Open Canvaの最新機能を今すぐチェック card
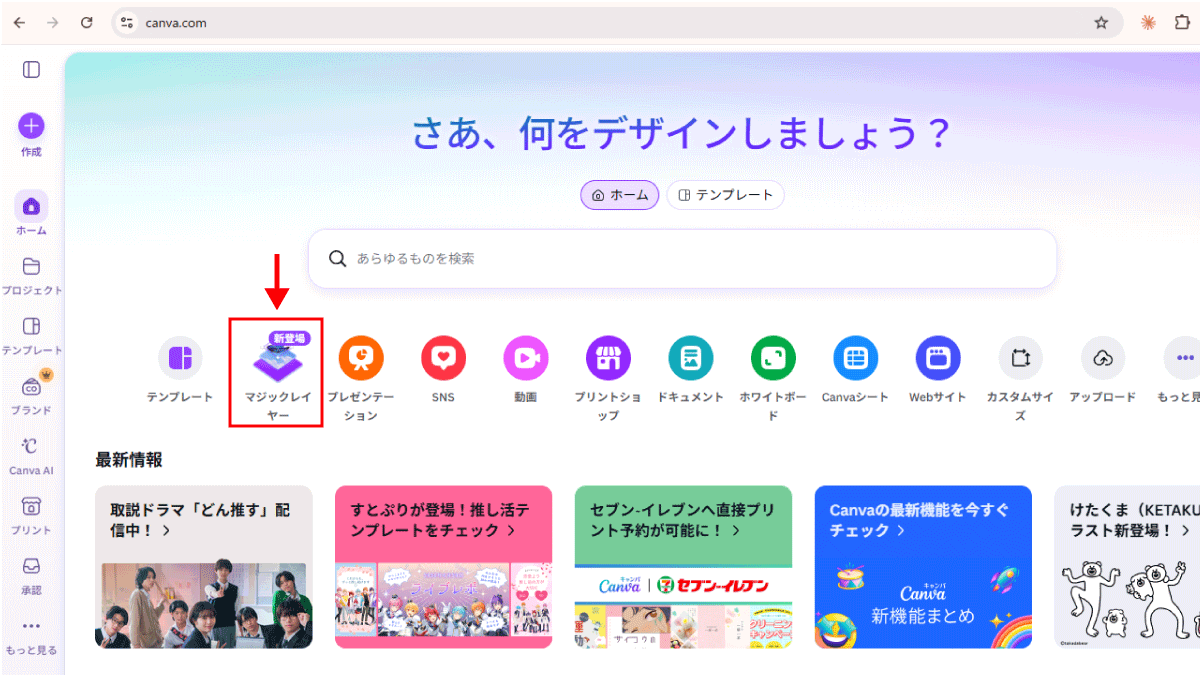Viewport: 1200px width, 675px height. (923, 567)
